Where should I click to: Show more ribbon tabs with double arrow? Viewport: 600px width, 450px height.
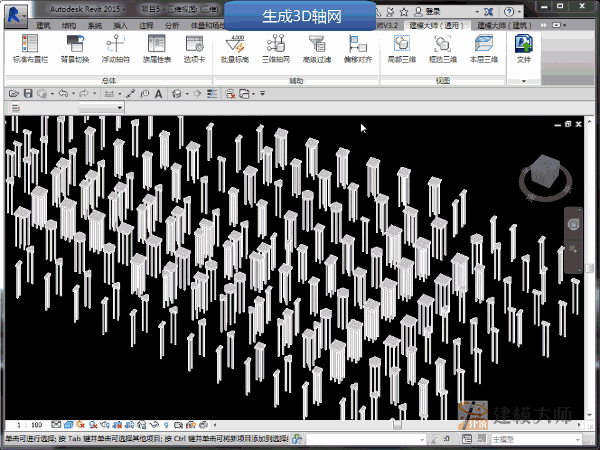[543, 25]
